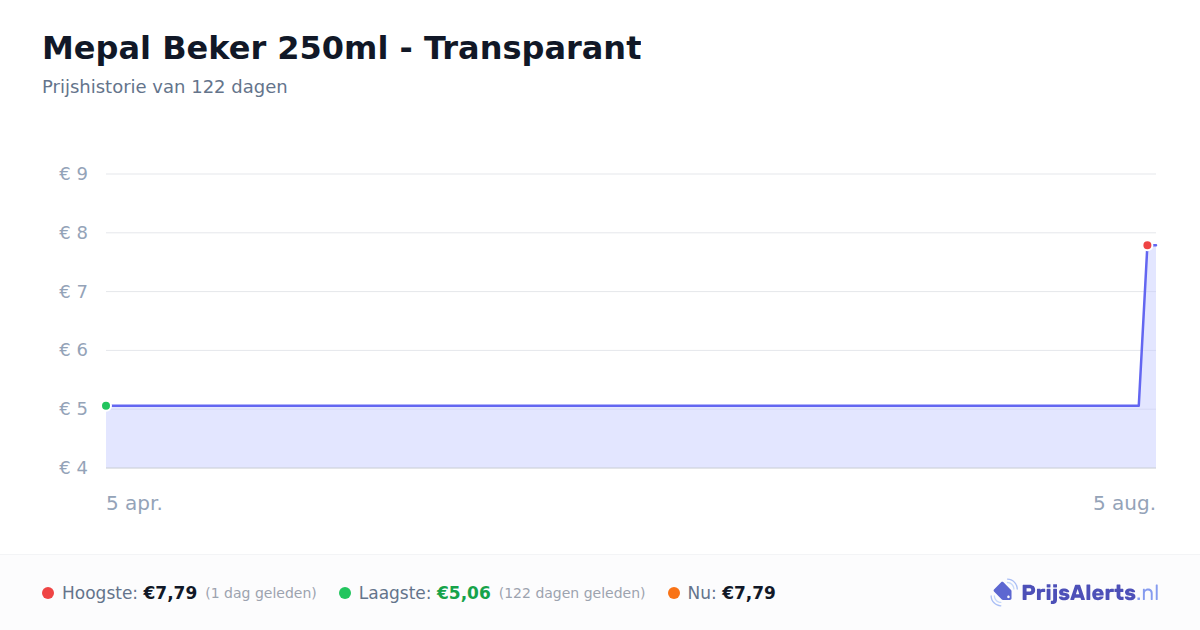Click the flat blue price line
Viewport: 1200px width, 630px height.
622,406
